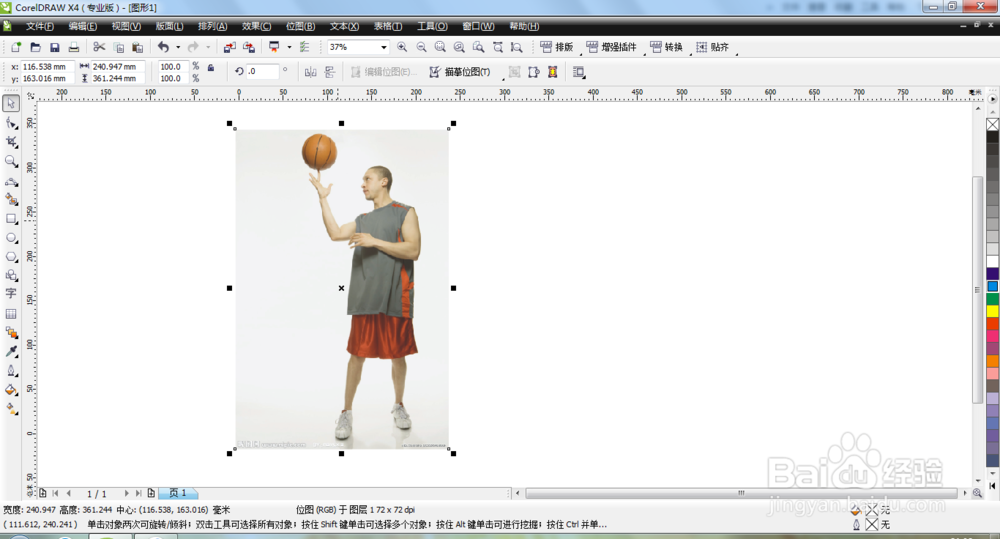This screenshot has height=539, width=1000.
Task: Undo the last action
Action: click(x=163, y=47)
